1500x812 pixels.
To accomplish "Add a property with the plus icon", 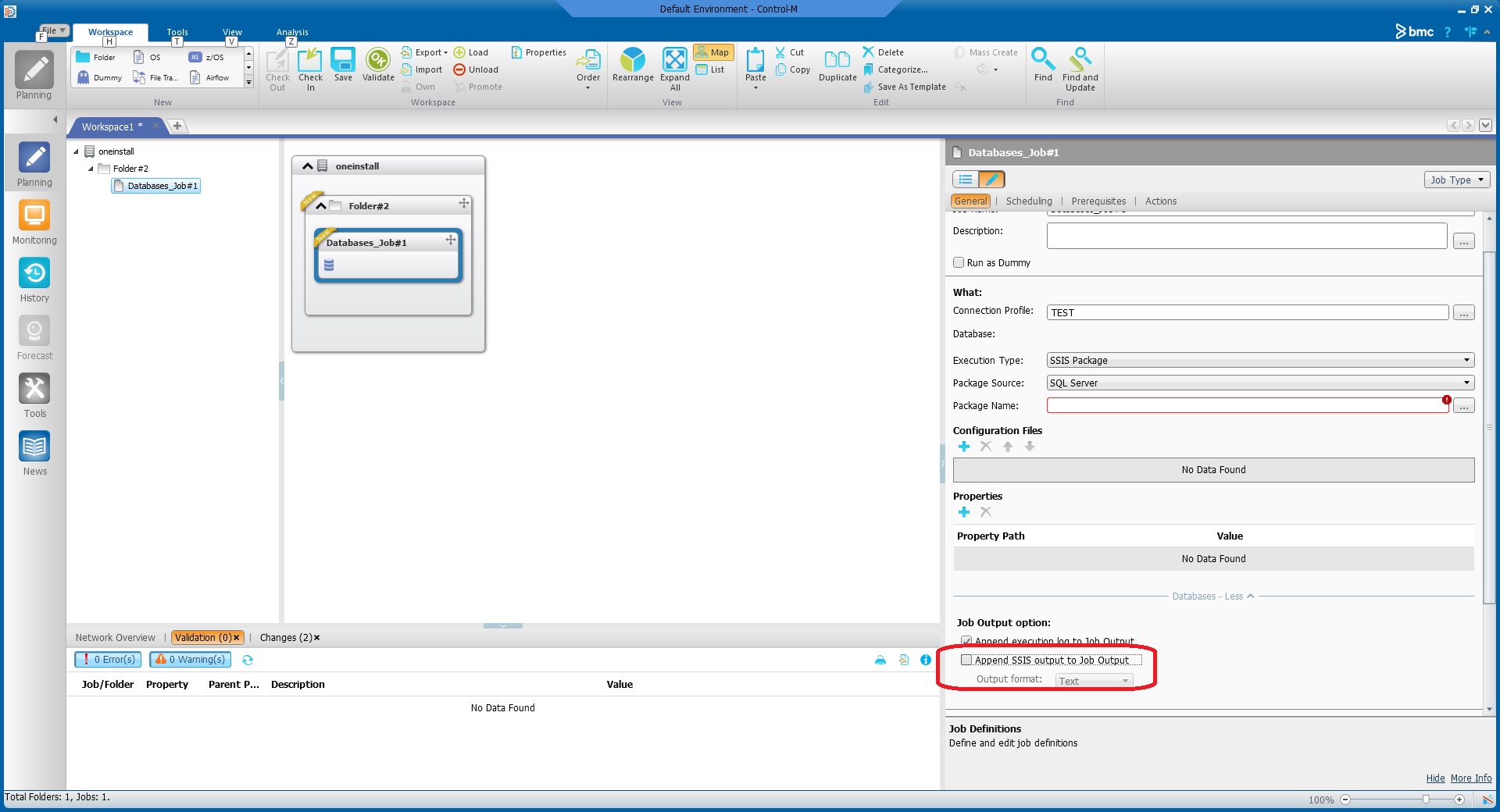I will click(964, 512).
